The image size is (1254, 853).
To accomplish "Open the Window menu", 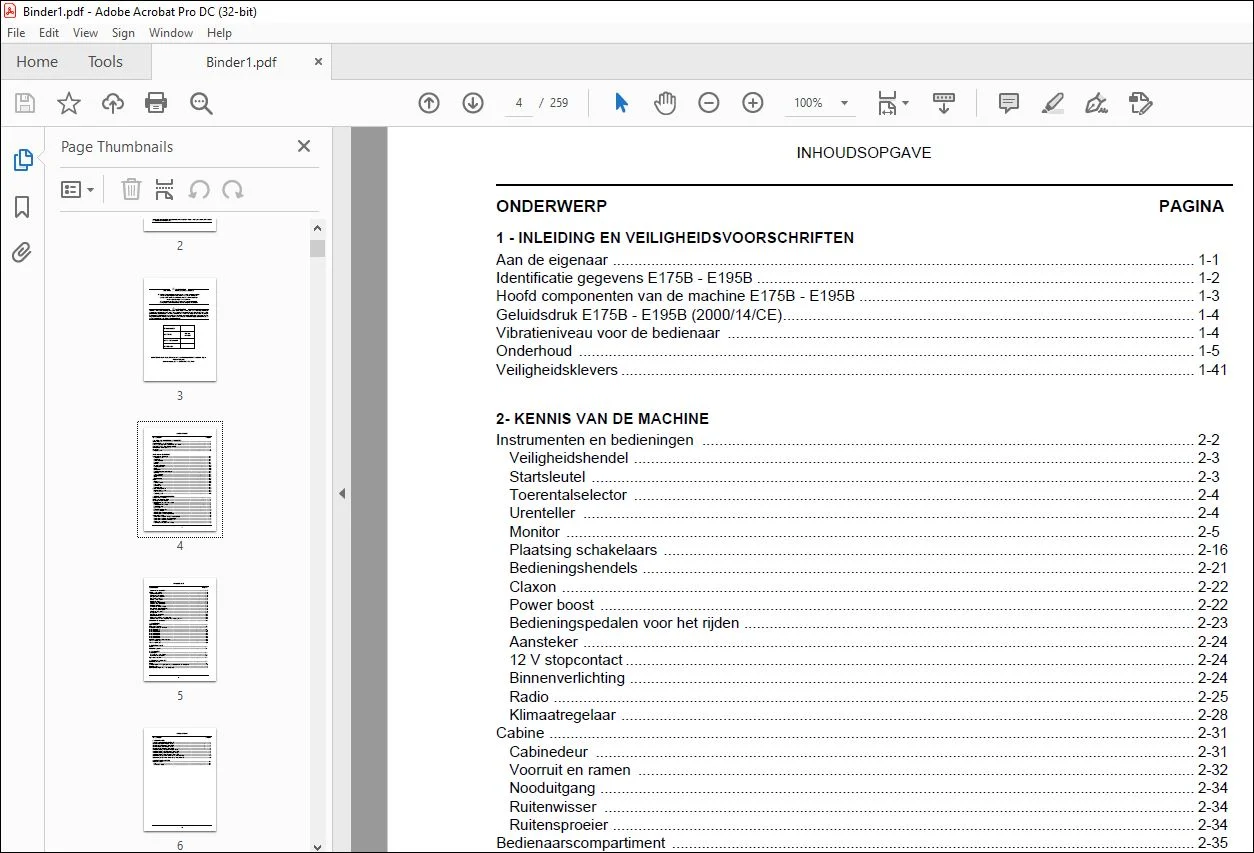I will pos(171,33).
